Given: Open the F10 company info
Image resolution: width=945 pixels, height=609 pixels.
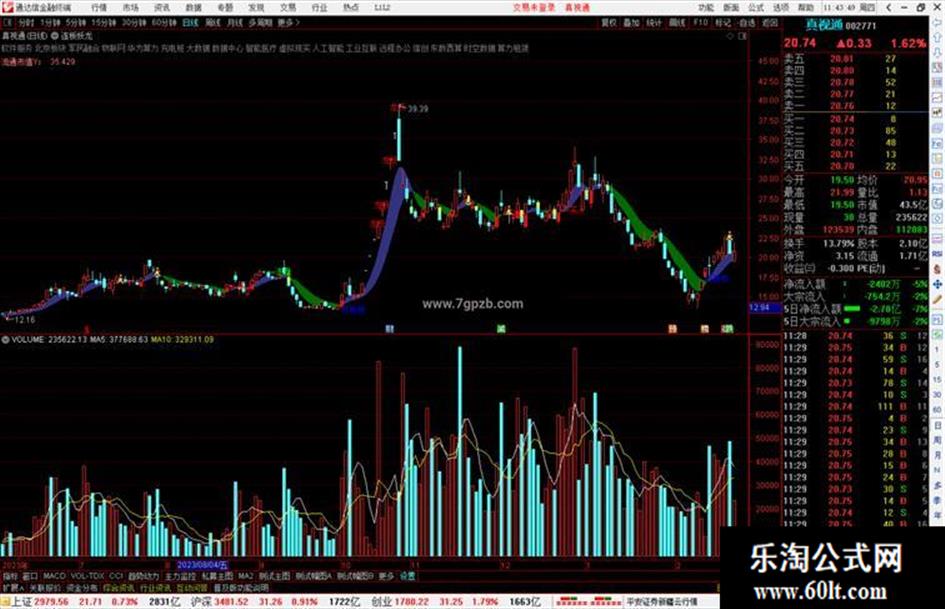Looking at the screenshot, I should [700, 22].
